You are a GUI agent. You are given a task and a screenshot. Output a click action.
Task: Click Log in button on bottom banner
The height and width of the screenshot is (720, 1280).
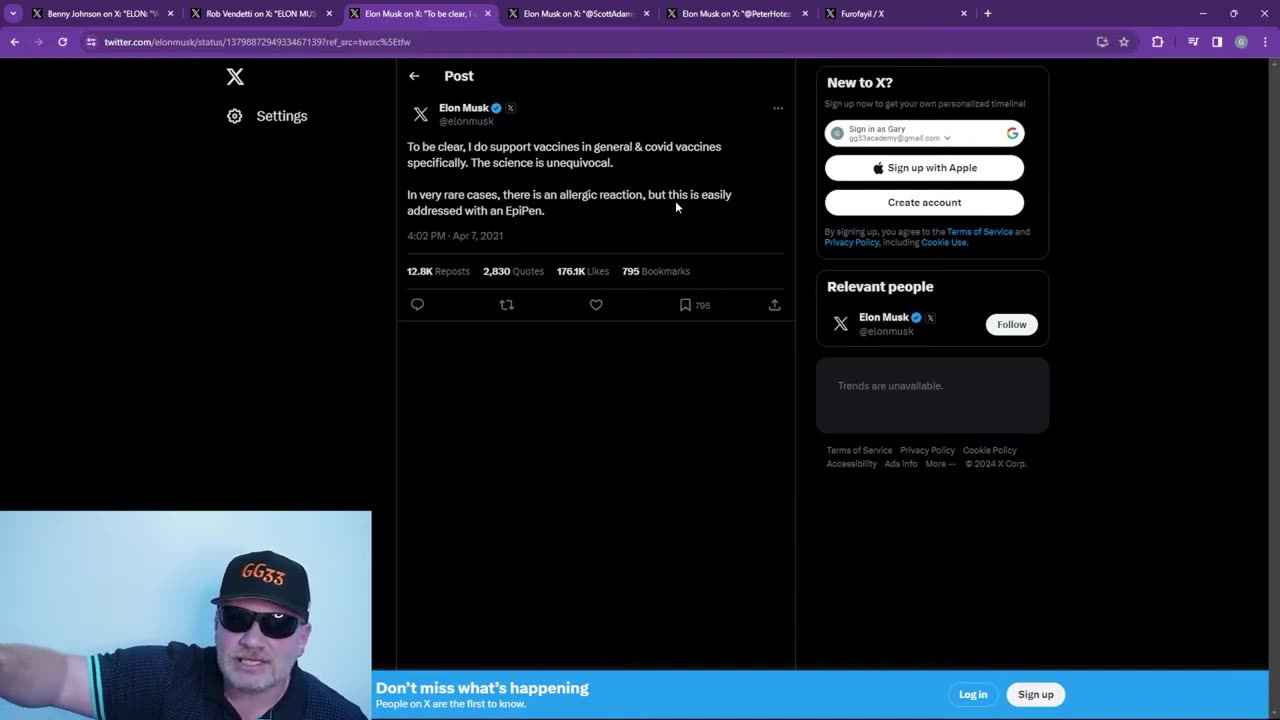(x=973, y=694)
